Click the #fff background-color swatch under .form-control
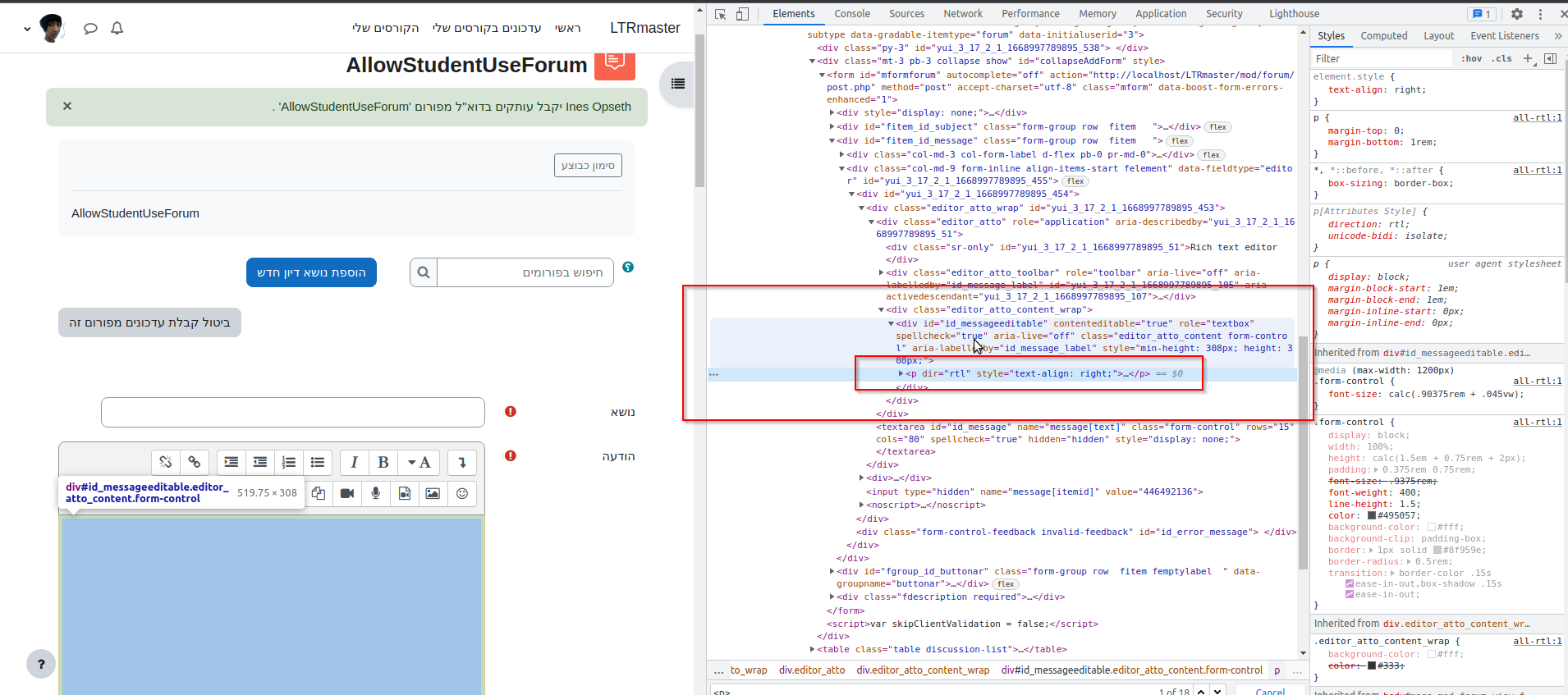 [x=1432, y=528]
